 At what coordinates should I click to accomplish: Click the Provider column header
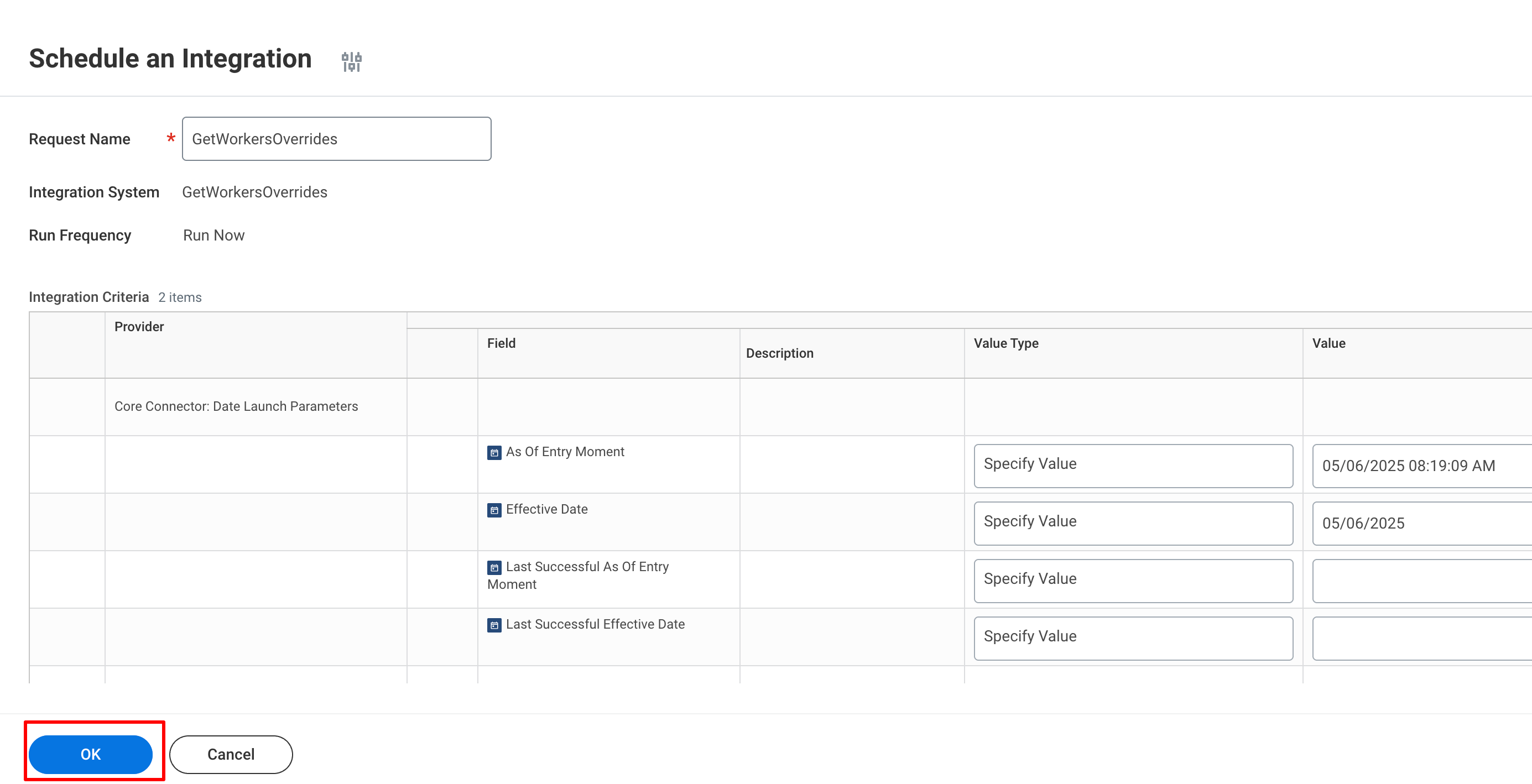click(x=139, y=326)
